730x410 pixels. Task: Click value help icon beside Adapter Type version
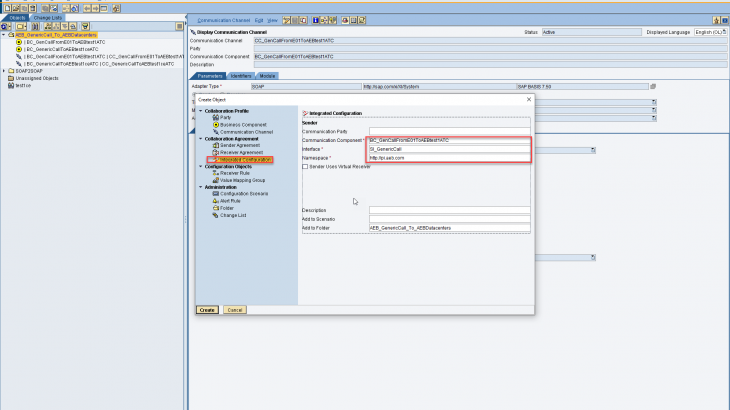[x=653, y=87]
